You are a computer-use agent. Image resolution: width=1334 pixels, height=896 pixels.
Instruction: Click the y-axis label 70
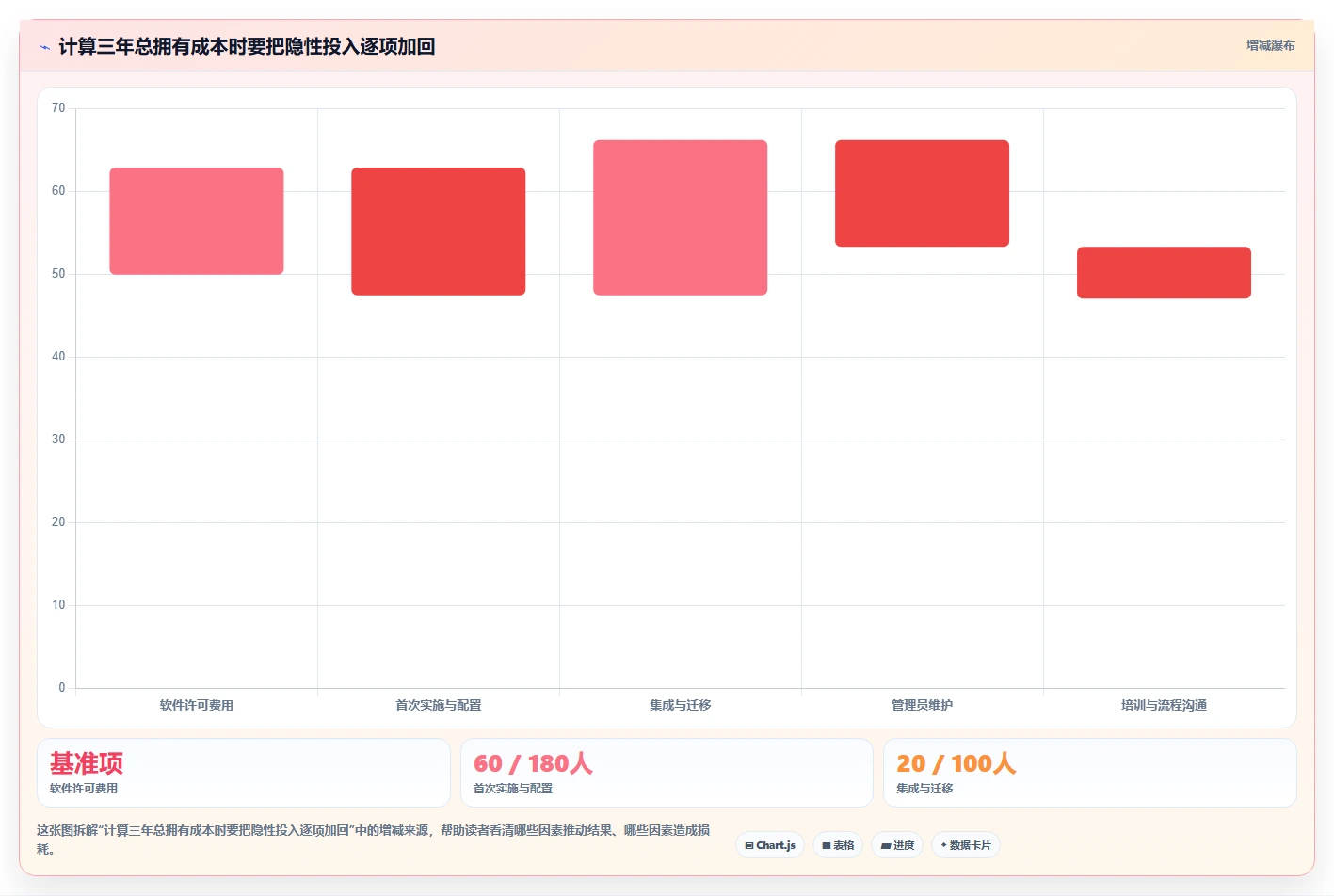58,108
